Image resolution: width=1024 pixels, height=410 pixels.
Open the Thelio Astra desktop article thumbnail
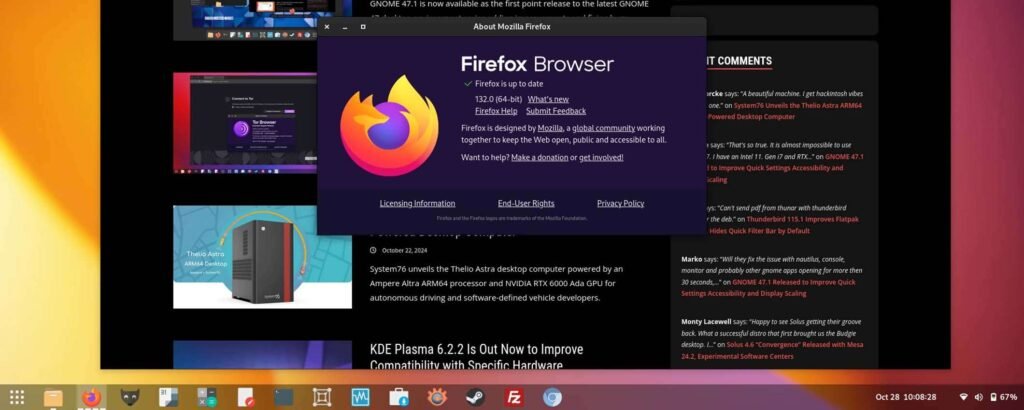pos(263,257)
